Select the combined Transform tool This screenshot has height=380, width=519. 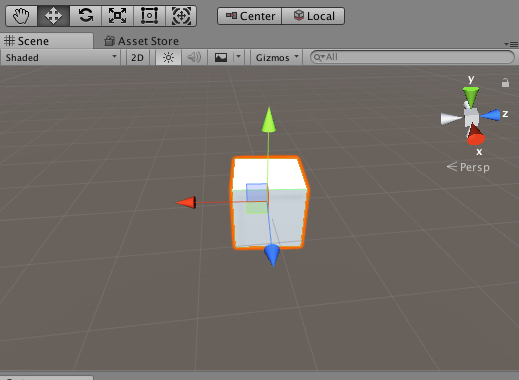(x=181, y=16)
